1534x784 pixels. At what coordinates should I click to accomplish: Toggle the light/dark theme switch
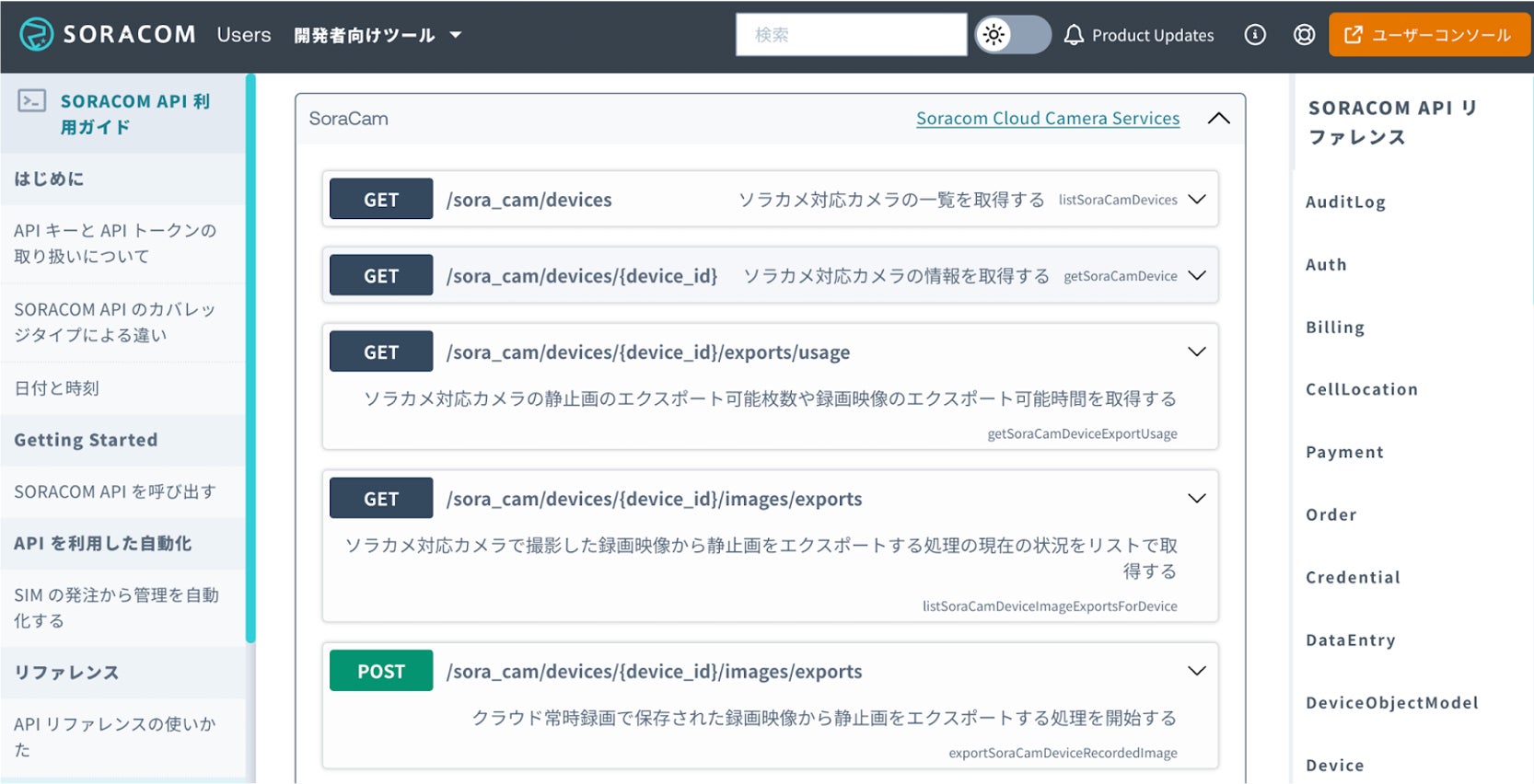click(1012, 35)
